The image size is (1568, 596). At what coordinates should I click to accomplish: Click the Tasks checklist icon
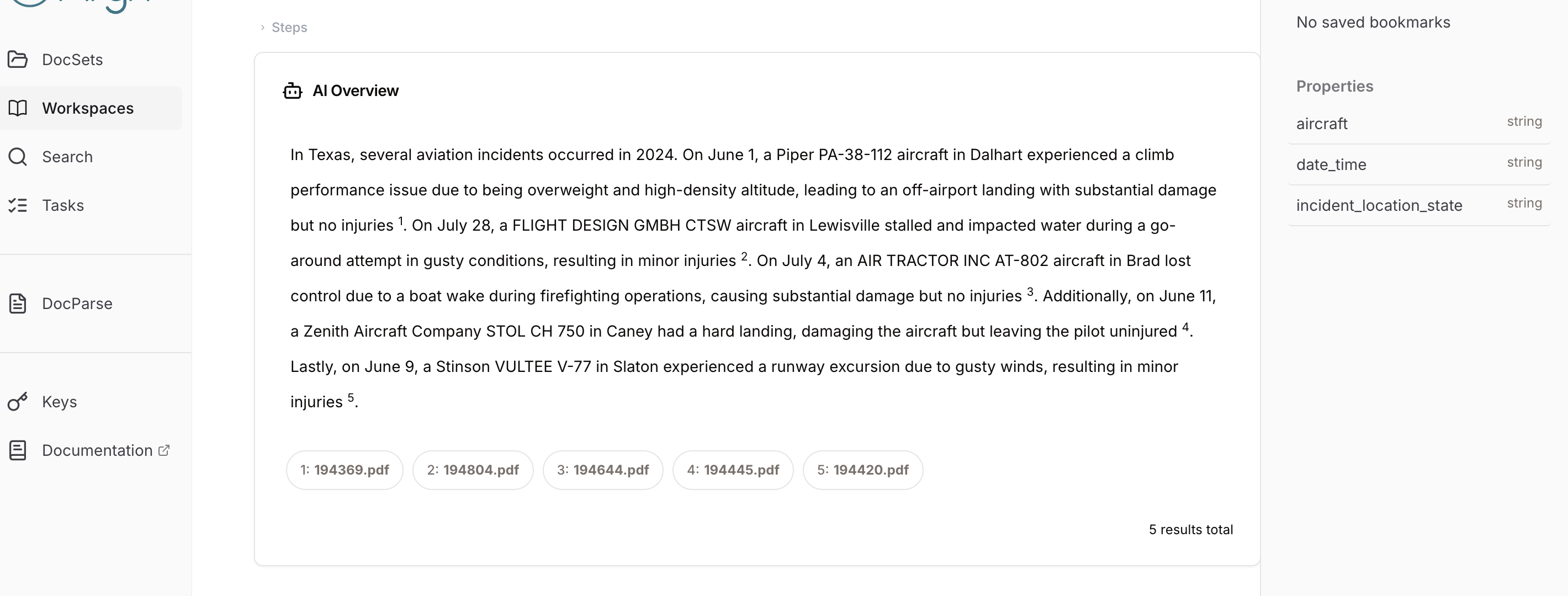coord(18,205)
